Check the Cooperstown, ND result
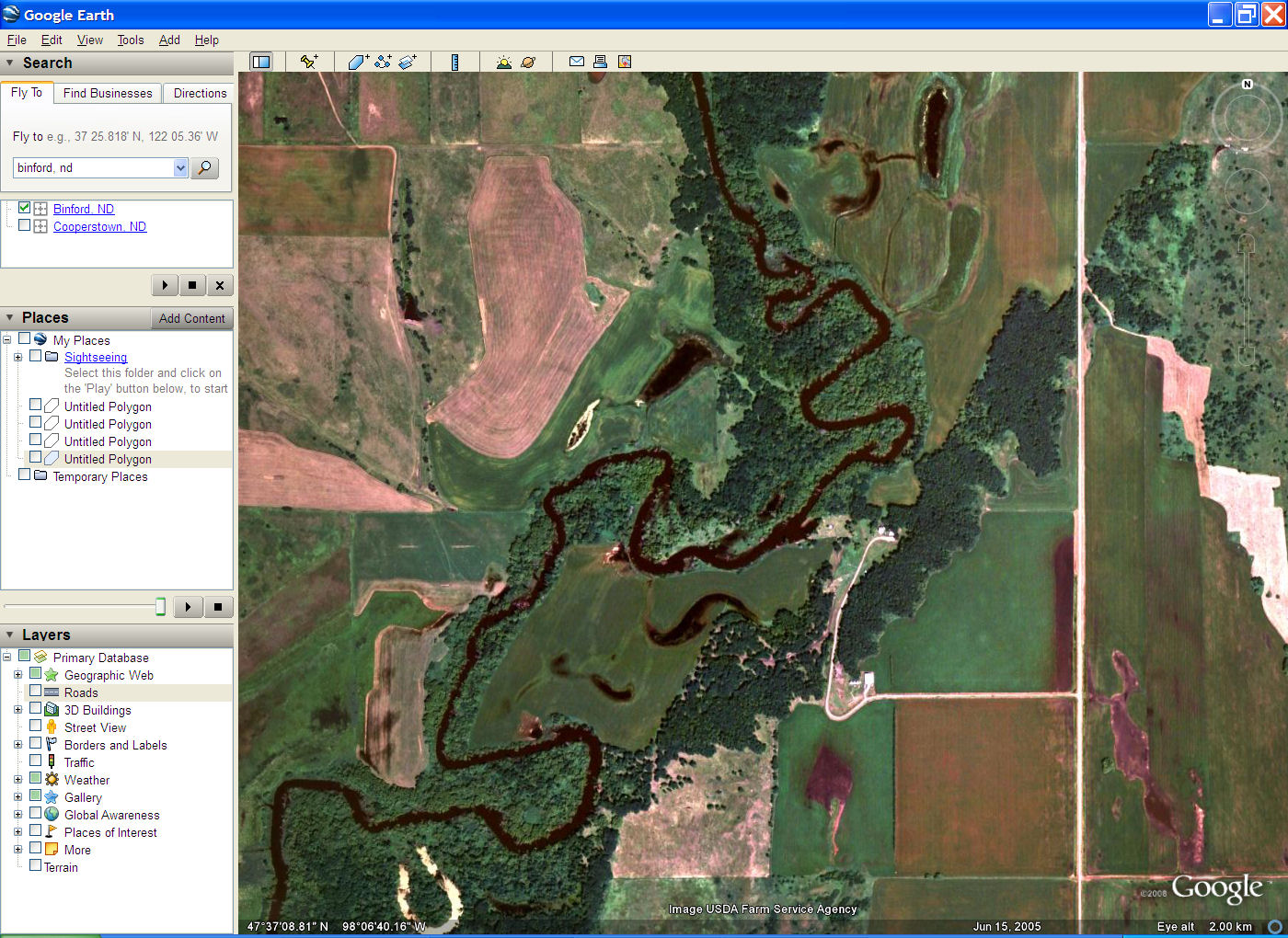1288x938 pixels. pyautogui.click(x=24, y=225)
